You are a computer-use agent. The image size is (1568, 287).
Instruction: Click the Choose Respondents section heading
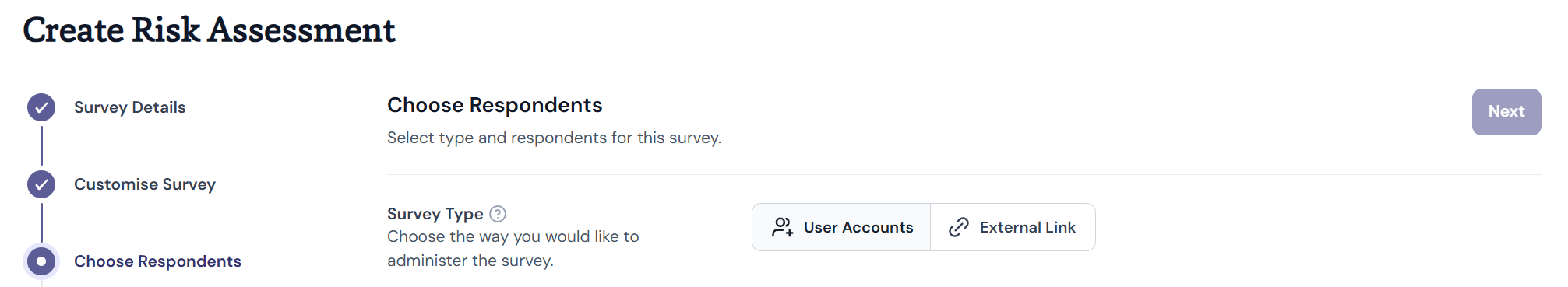[x=495, y=105]
